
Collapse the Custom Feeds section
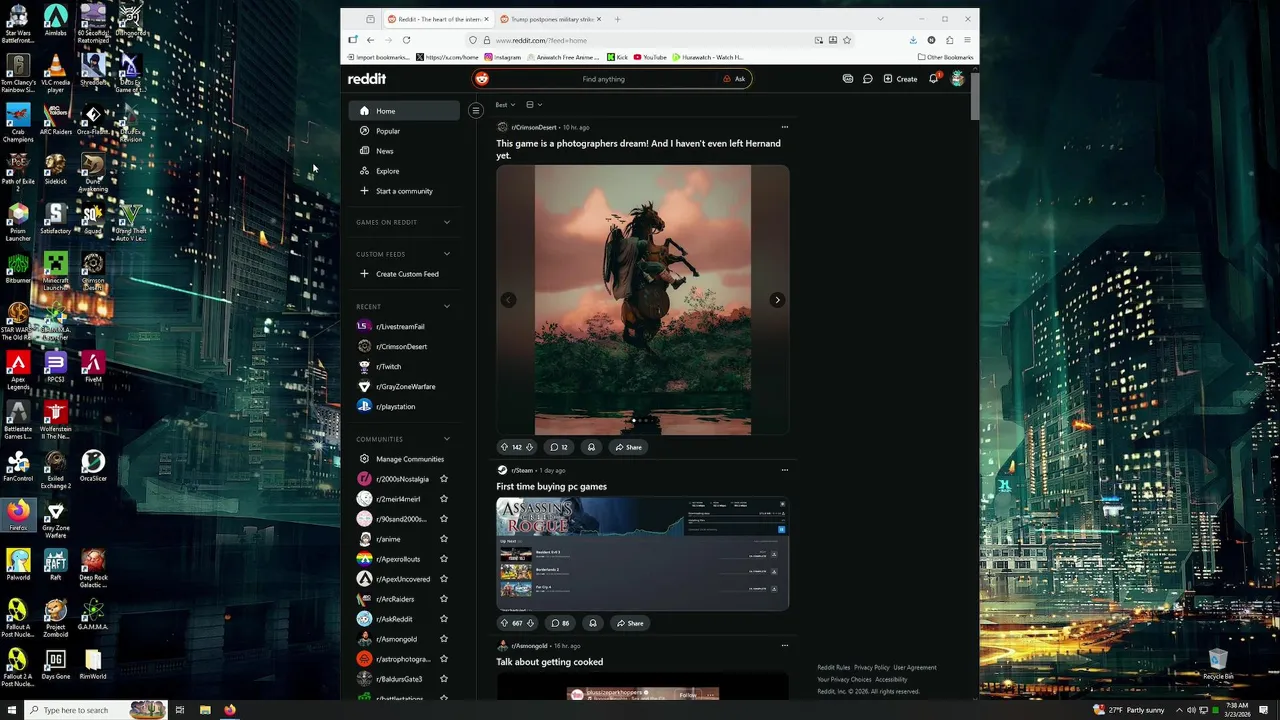coord(446,254)
